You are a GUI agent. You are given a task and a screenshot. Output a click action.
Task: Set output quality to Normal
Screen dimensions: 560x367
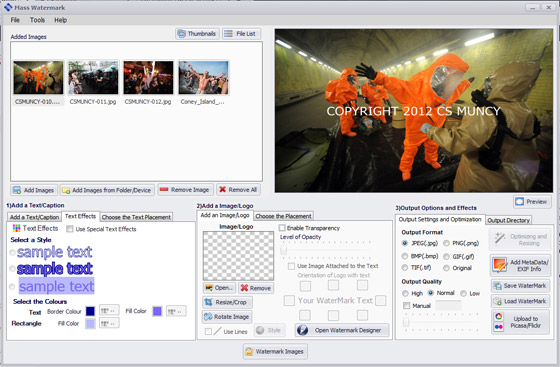[431, 293]
